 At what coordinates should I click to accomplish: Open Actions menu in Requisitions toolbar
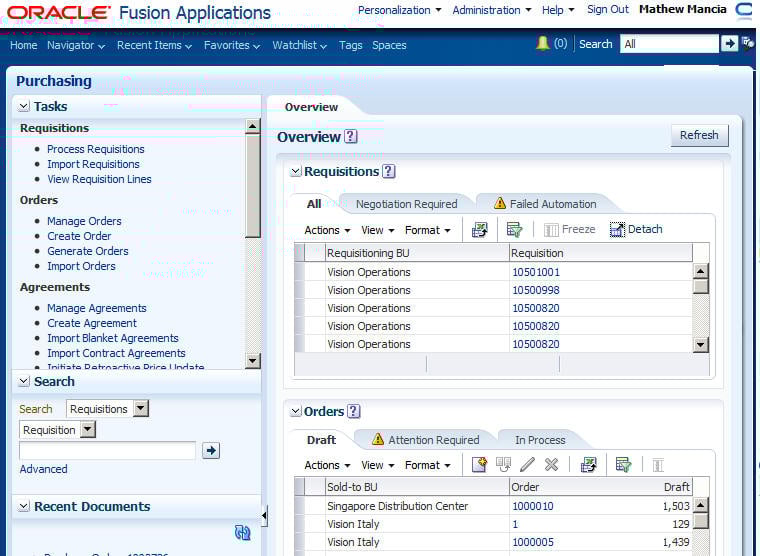click(x=327, y=230)
